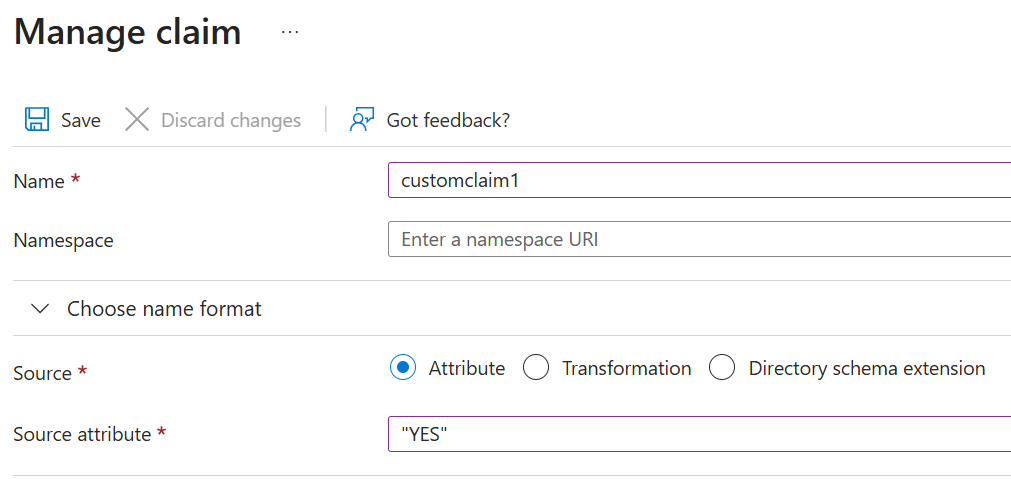Screen dimensions: 1011x479
Task: Click the Save floppy disk icon
Action: coord(37,120)
